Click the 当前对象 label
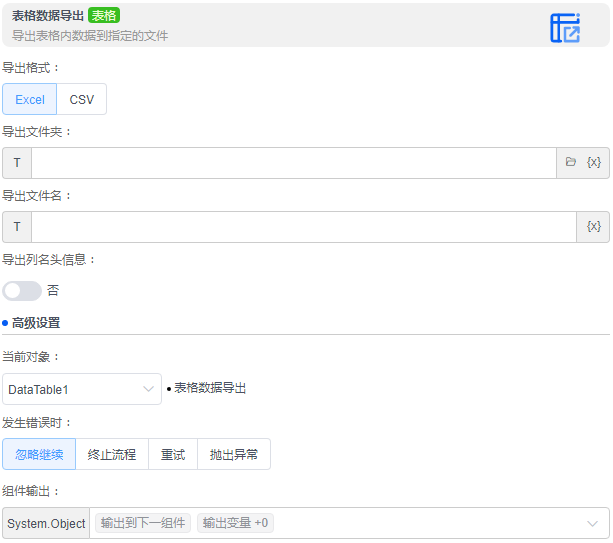 30,357
